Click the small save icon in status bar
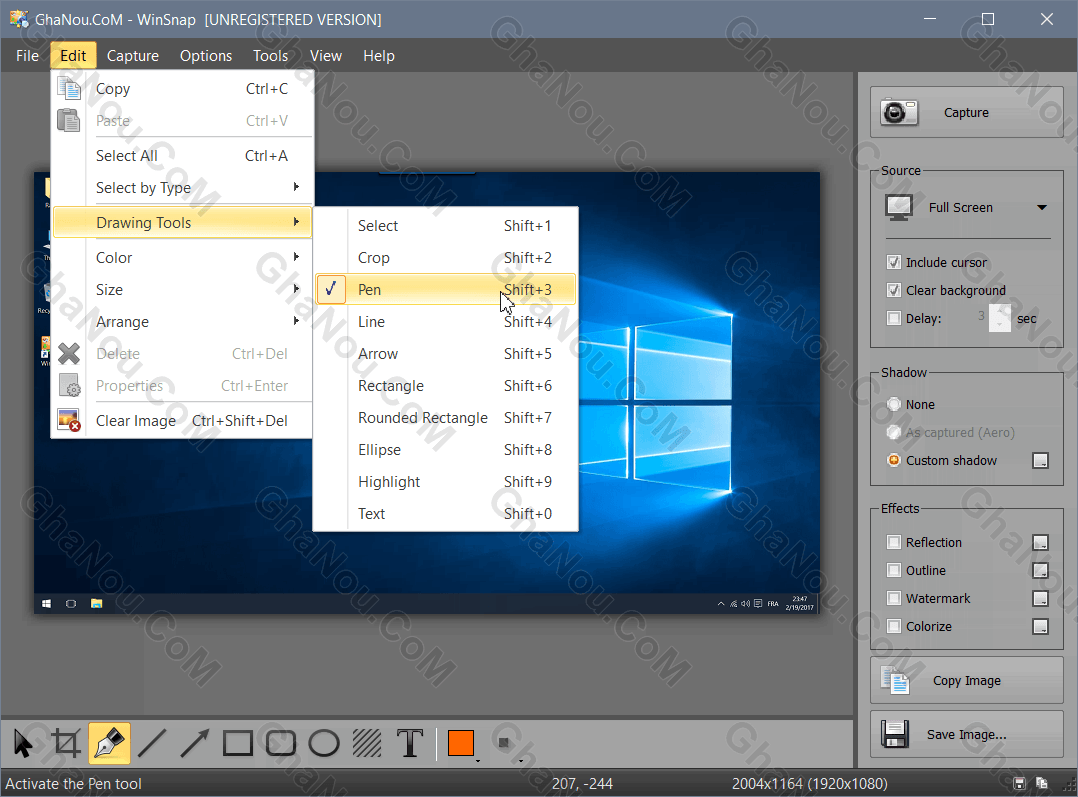Viewport: 1078px width, 797px height. pyautogui.click(x=1020, y=783)
